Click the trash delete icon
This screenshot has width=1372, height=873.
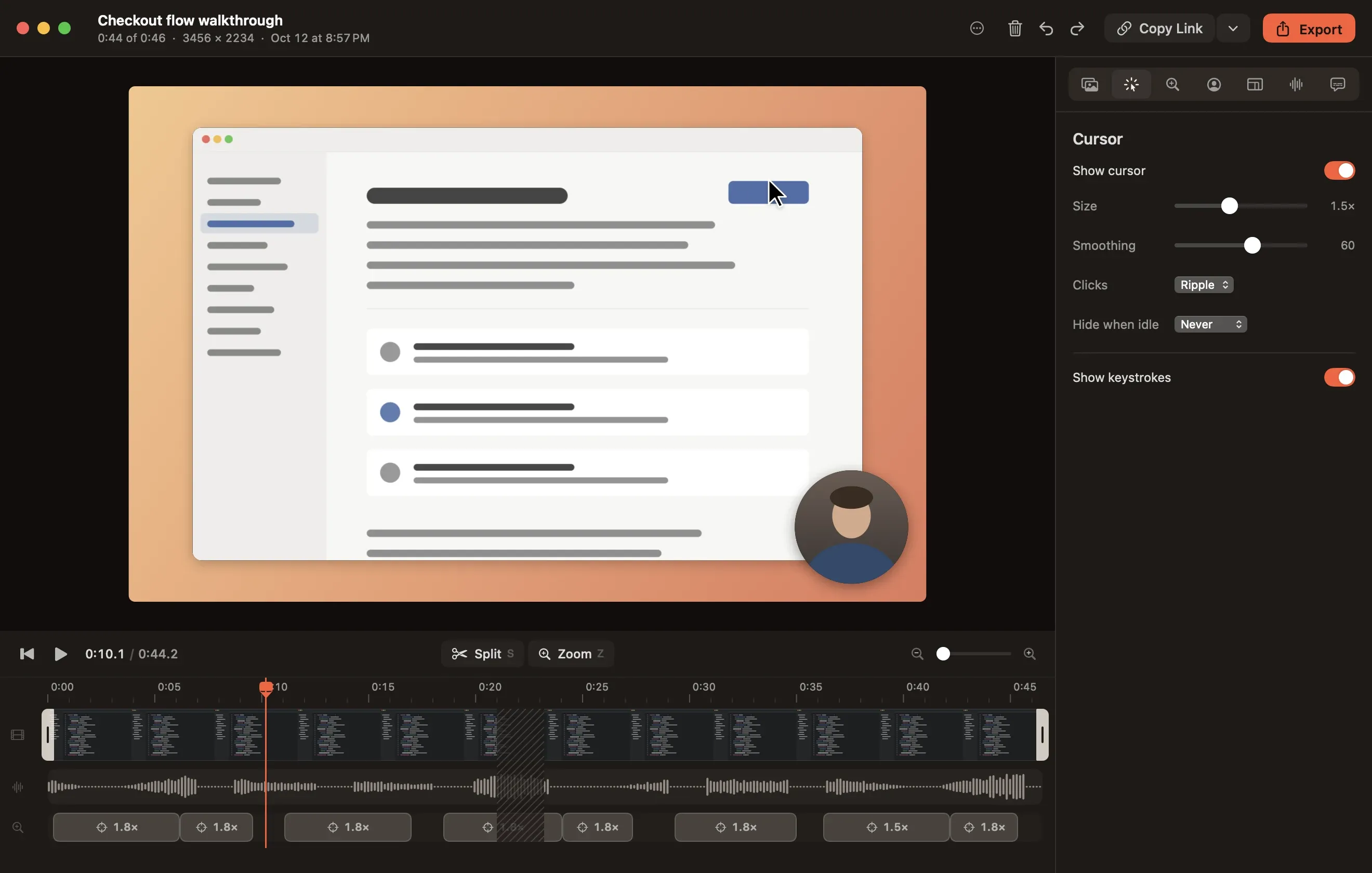tap(1015, 29)
